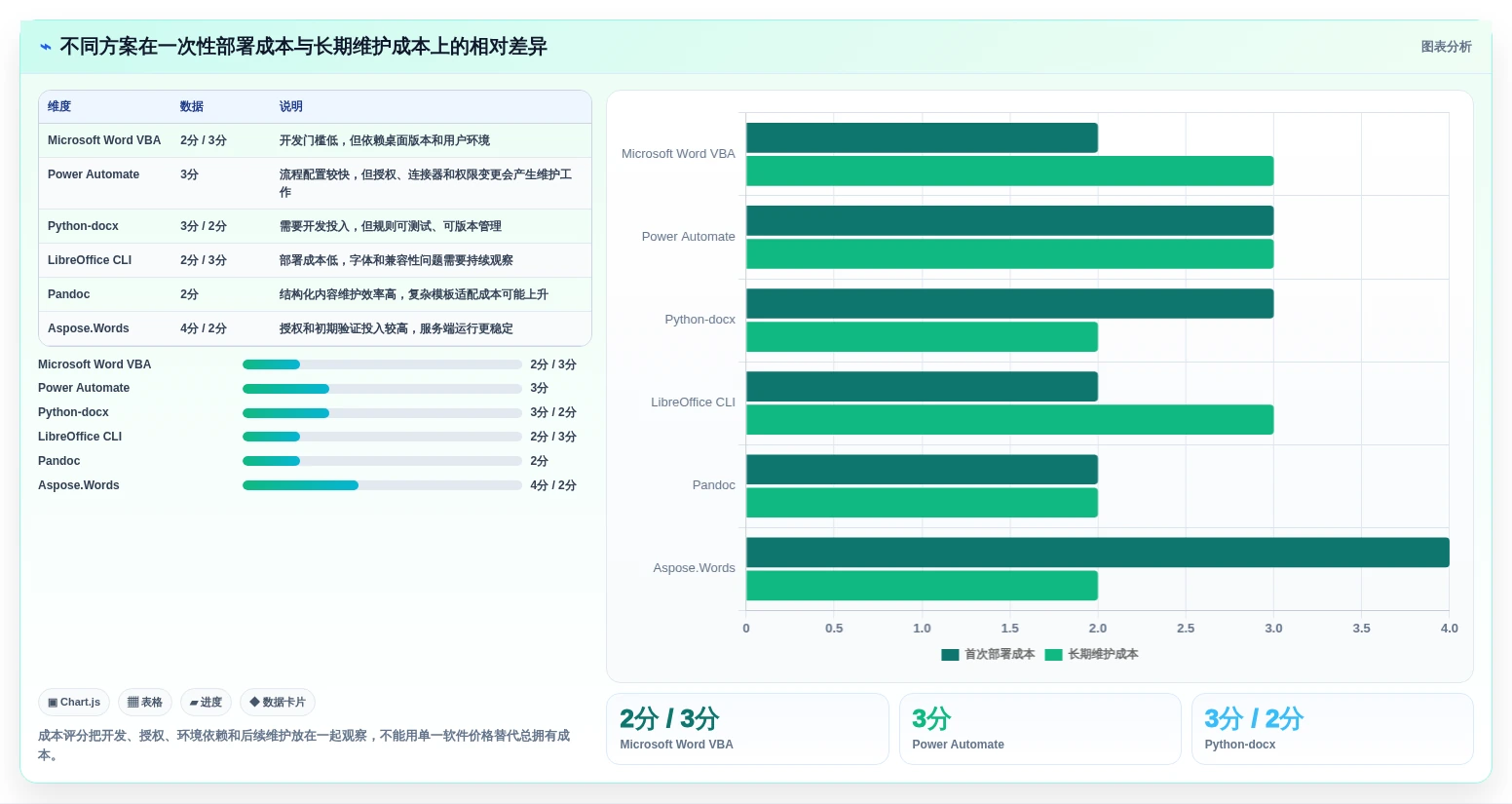Image resolution: width=1512 pixels, height=804 pixels.
Task: Click the Pandoc chart axis label
Action: [714, 485]
